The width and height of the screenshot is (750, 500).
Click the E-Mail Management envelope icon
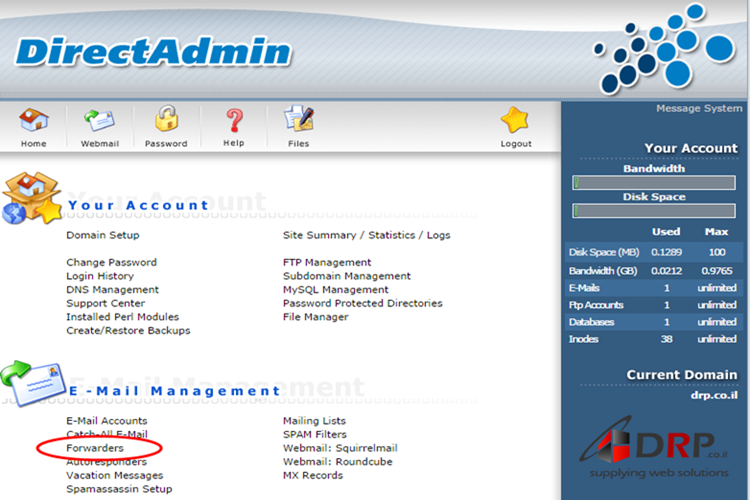pyautogui.click(x=32, y=385)
